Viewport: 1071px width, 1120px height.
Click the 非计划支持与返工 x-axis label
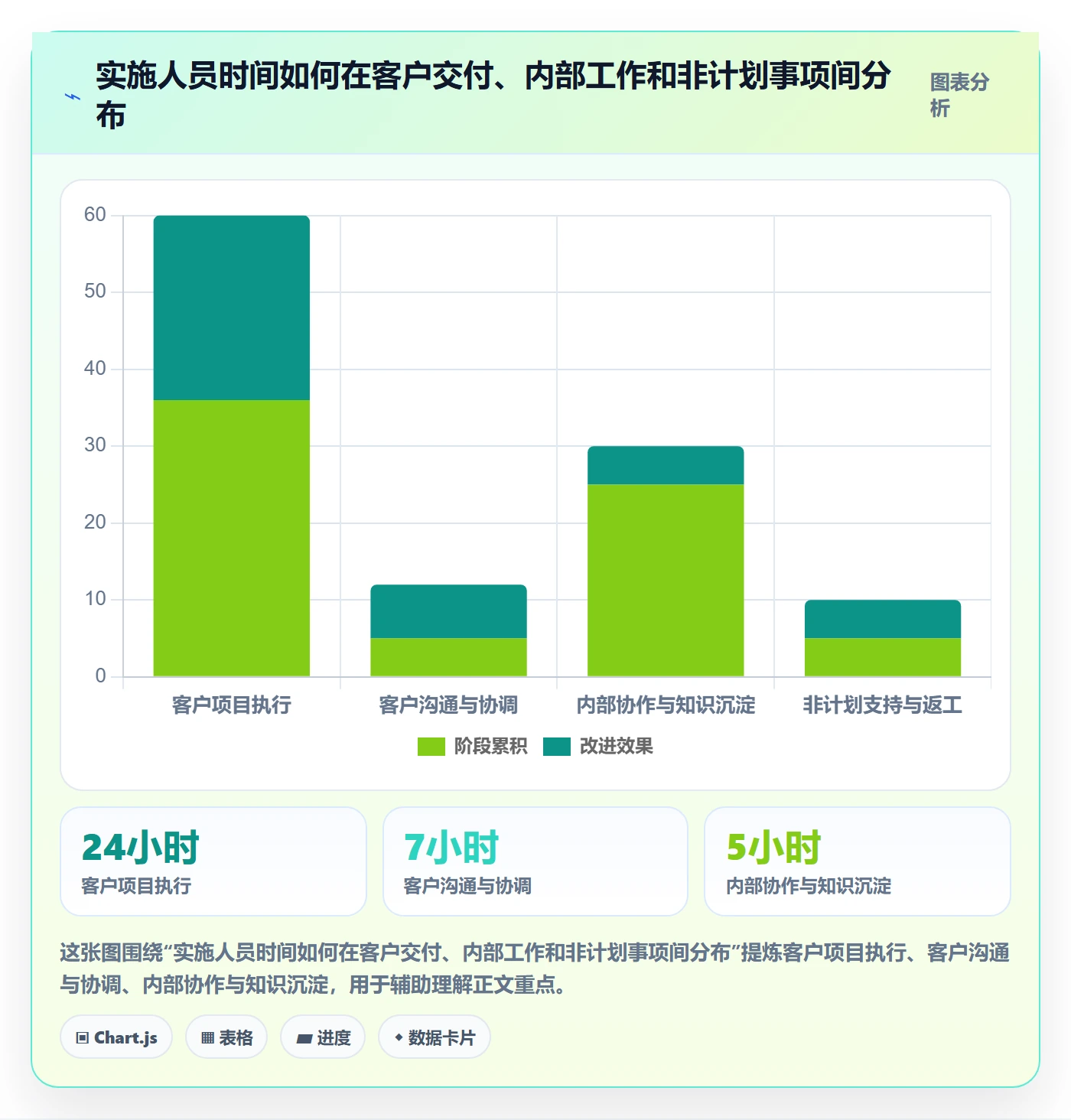[x=883, y=705]
